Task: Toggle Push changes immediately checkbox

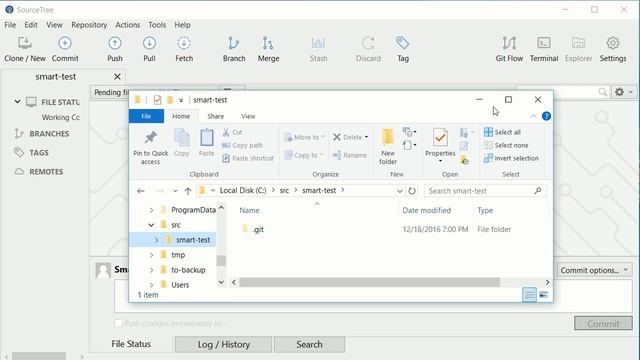Action: click(x=118, y=323)
